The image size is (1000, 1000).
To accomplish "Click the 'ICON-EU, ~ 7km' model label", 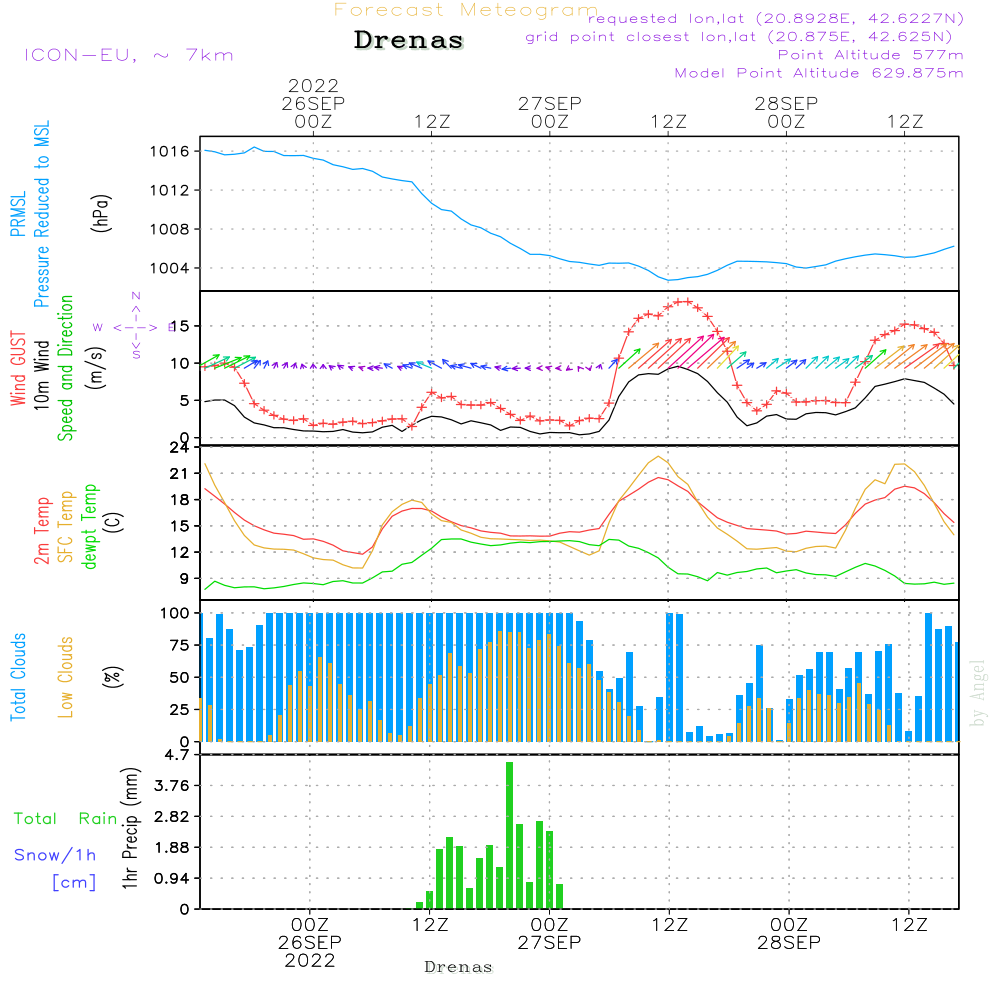I will [x=129, y=55].
